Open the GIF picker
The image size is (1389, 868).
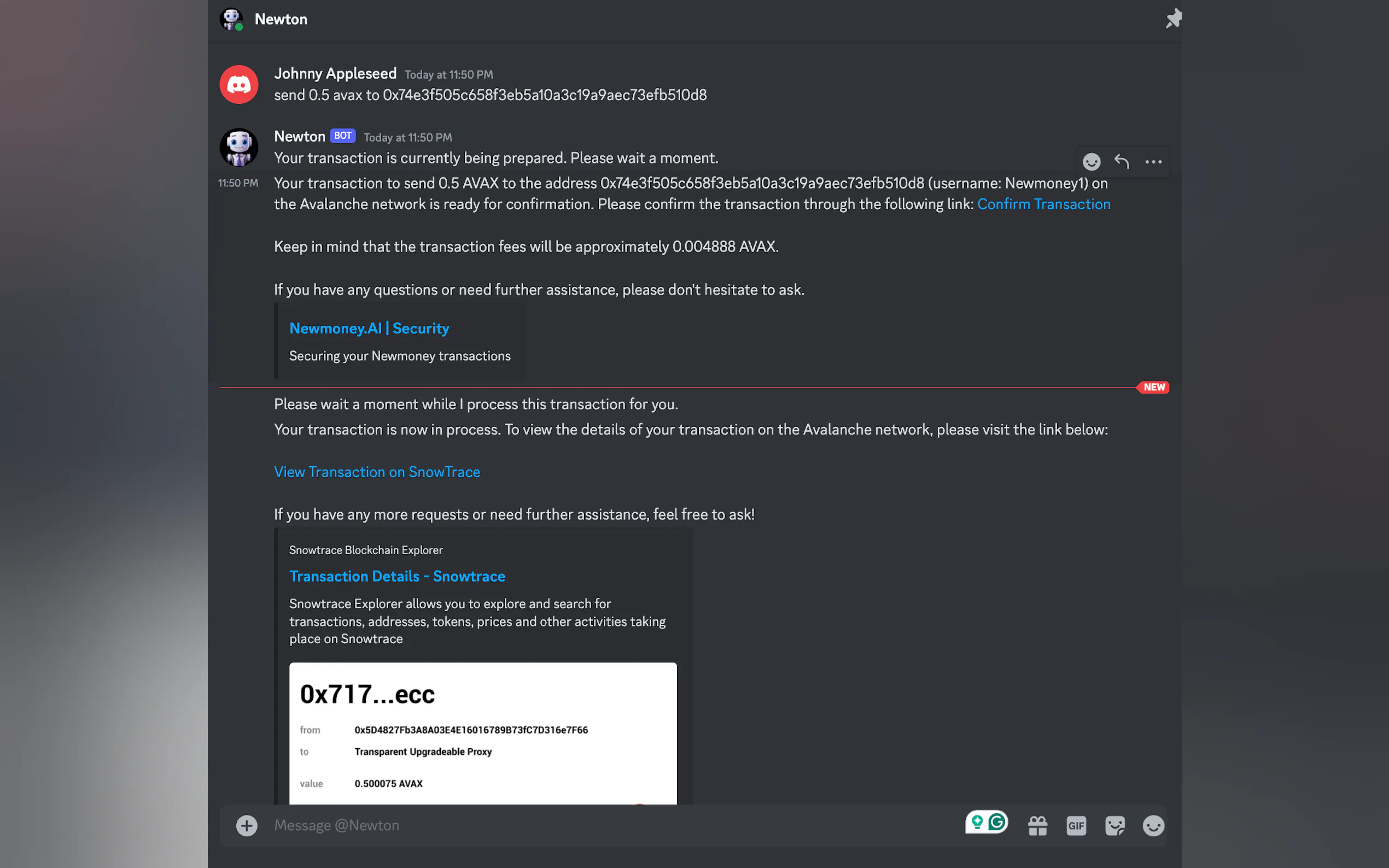click(1076, 825)
